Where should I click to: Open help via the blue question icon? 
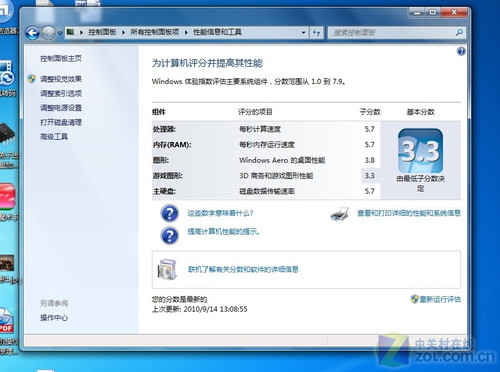click(461, 51)
